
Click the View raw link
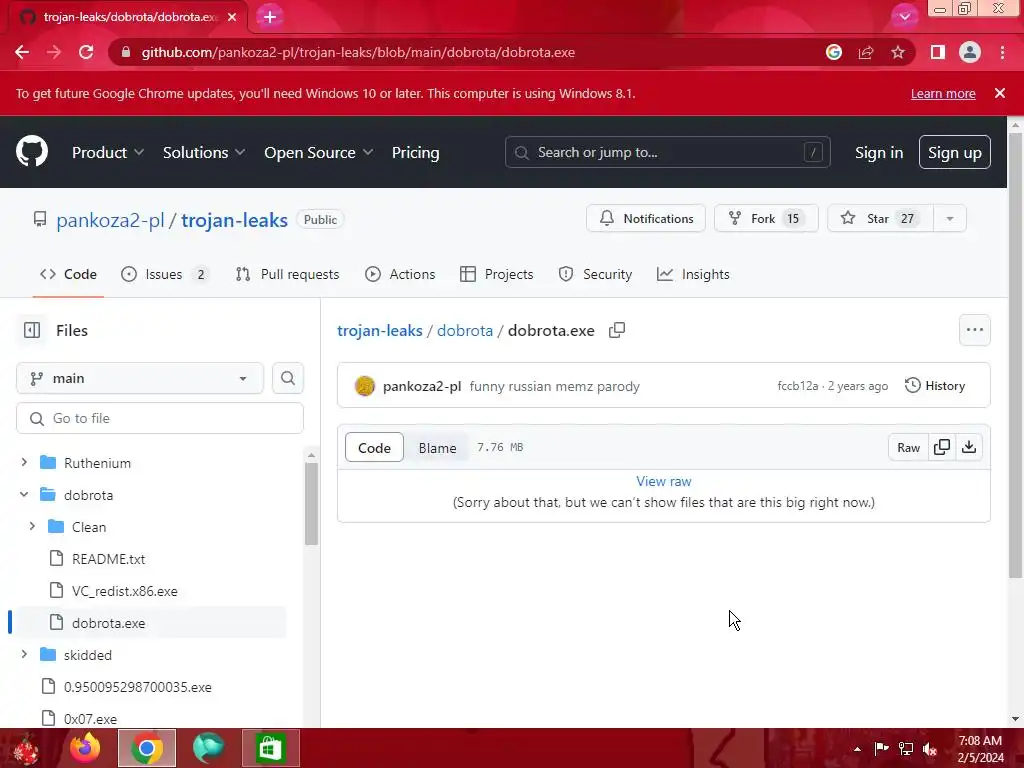tap(664, 481)
